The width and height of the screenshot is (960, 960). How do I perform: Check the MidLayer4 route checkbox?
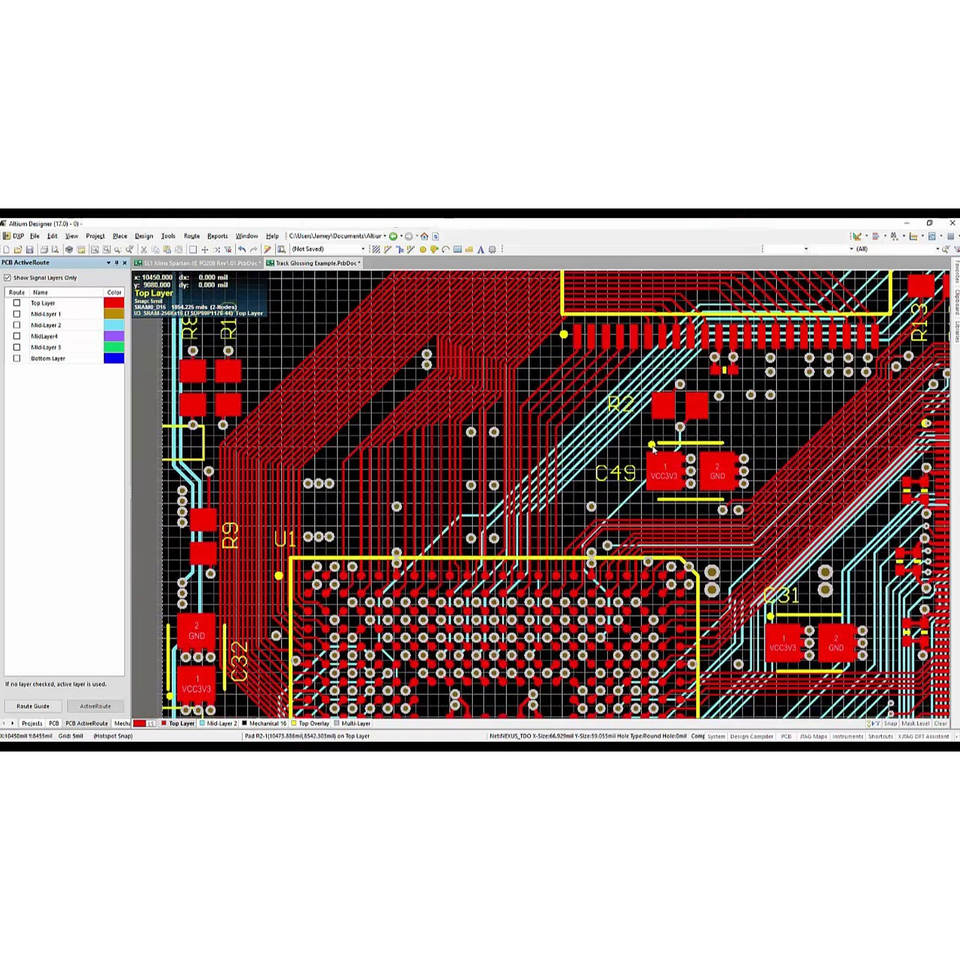coord(17,336)
